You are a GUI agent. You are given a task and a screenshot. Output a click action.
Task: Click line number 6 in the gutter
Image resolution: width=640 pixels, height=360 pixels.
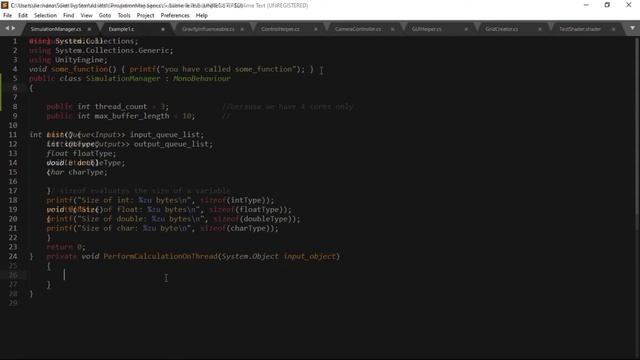point(15,88)
